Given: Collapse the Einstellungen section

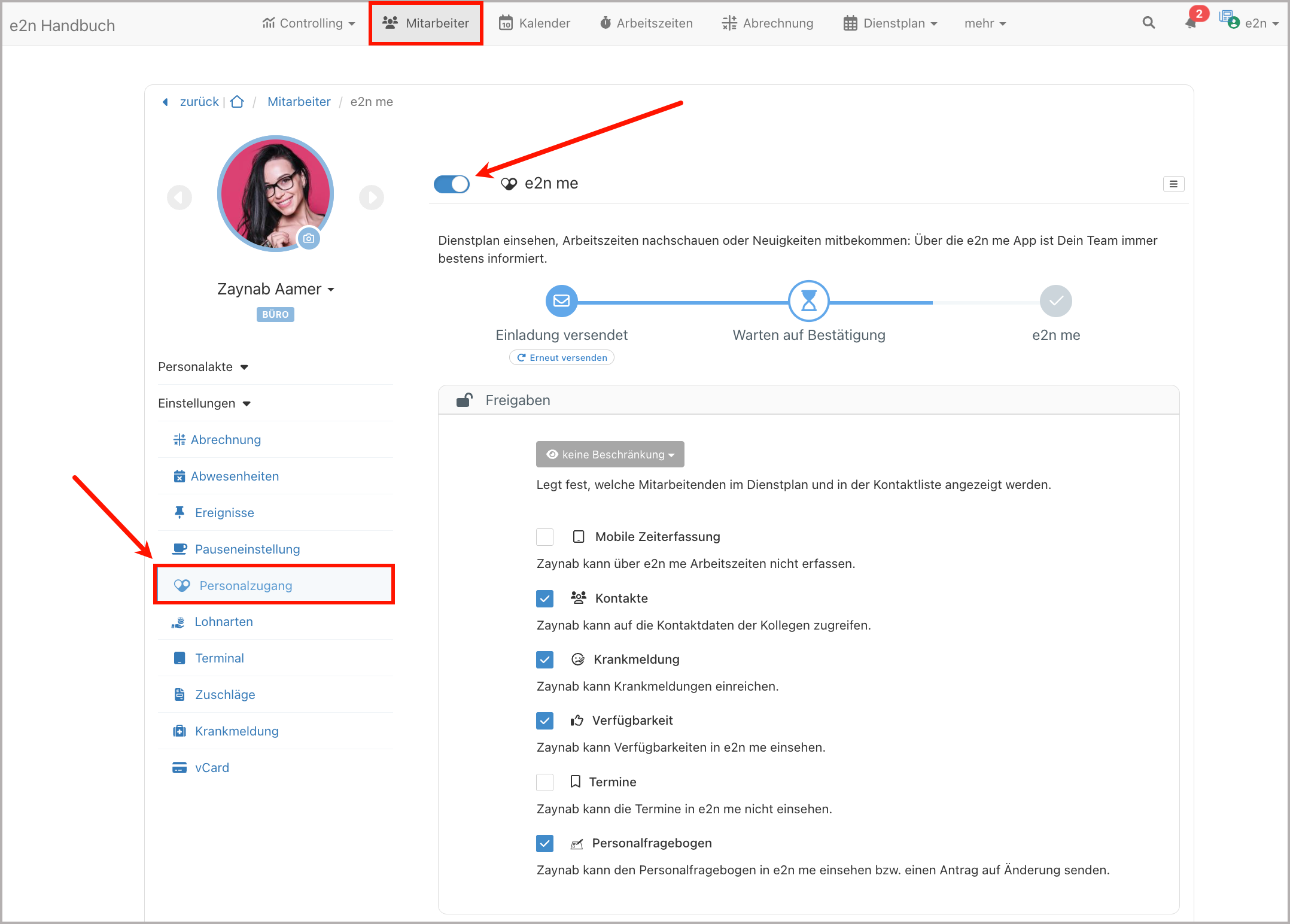Looking at the screenshot, I should [204, 403].
